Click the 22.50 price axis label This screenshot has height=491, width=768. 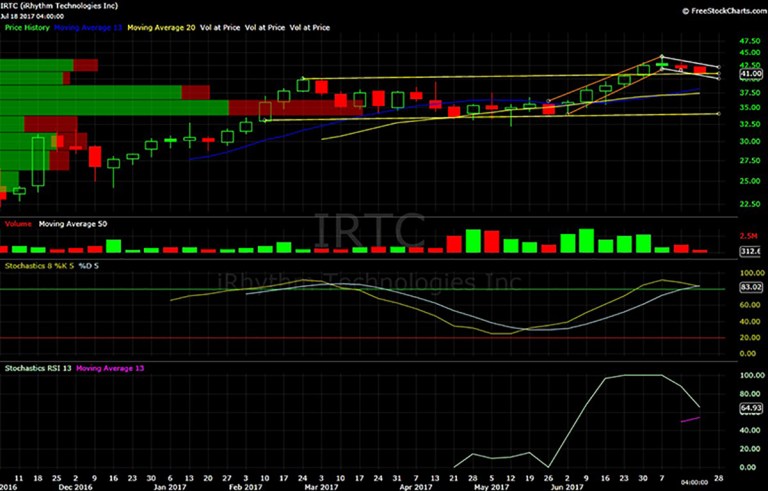coord(750,204)
